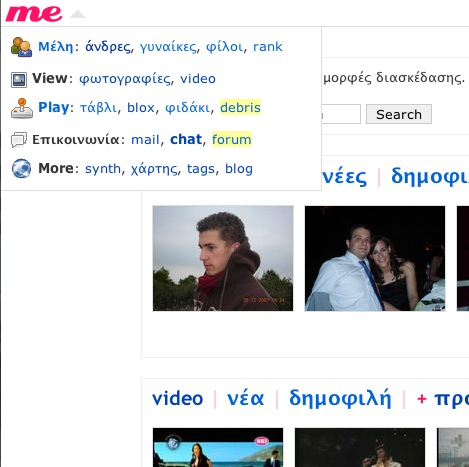Open the χάρτης map link
This screenshot has height=467, width=469.
pos(154,169)
